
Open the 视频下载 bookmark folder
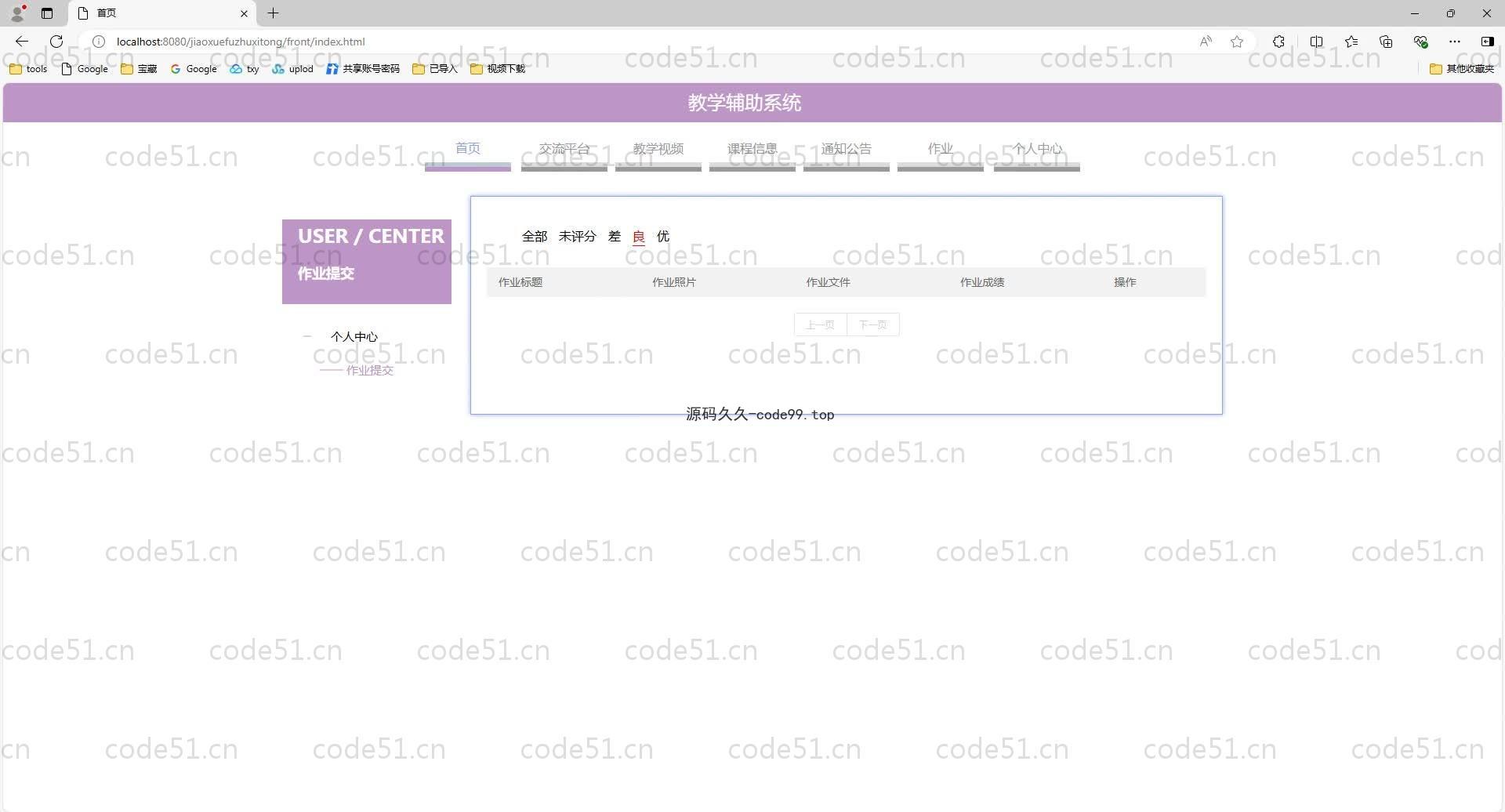498,69
